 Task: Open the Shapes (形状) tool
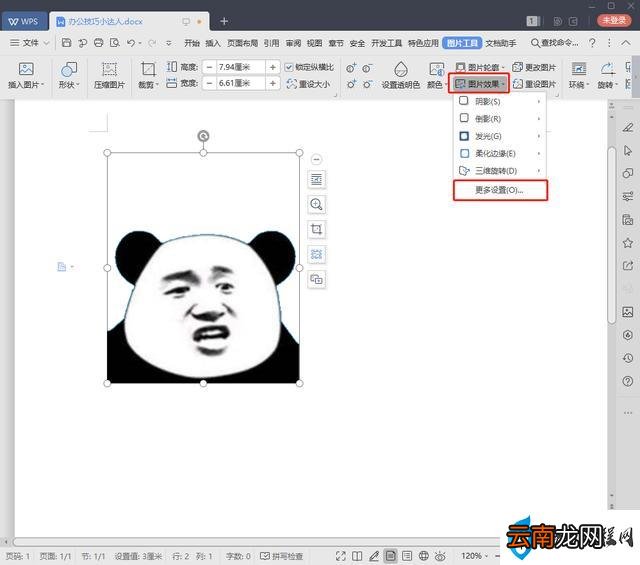point(69,69)
